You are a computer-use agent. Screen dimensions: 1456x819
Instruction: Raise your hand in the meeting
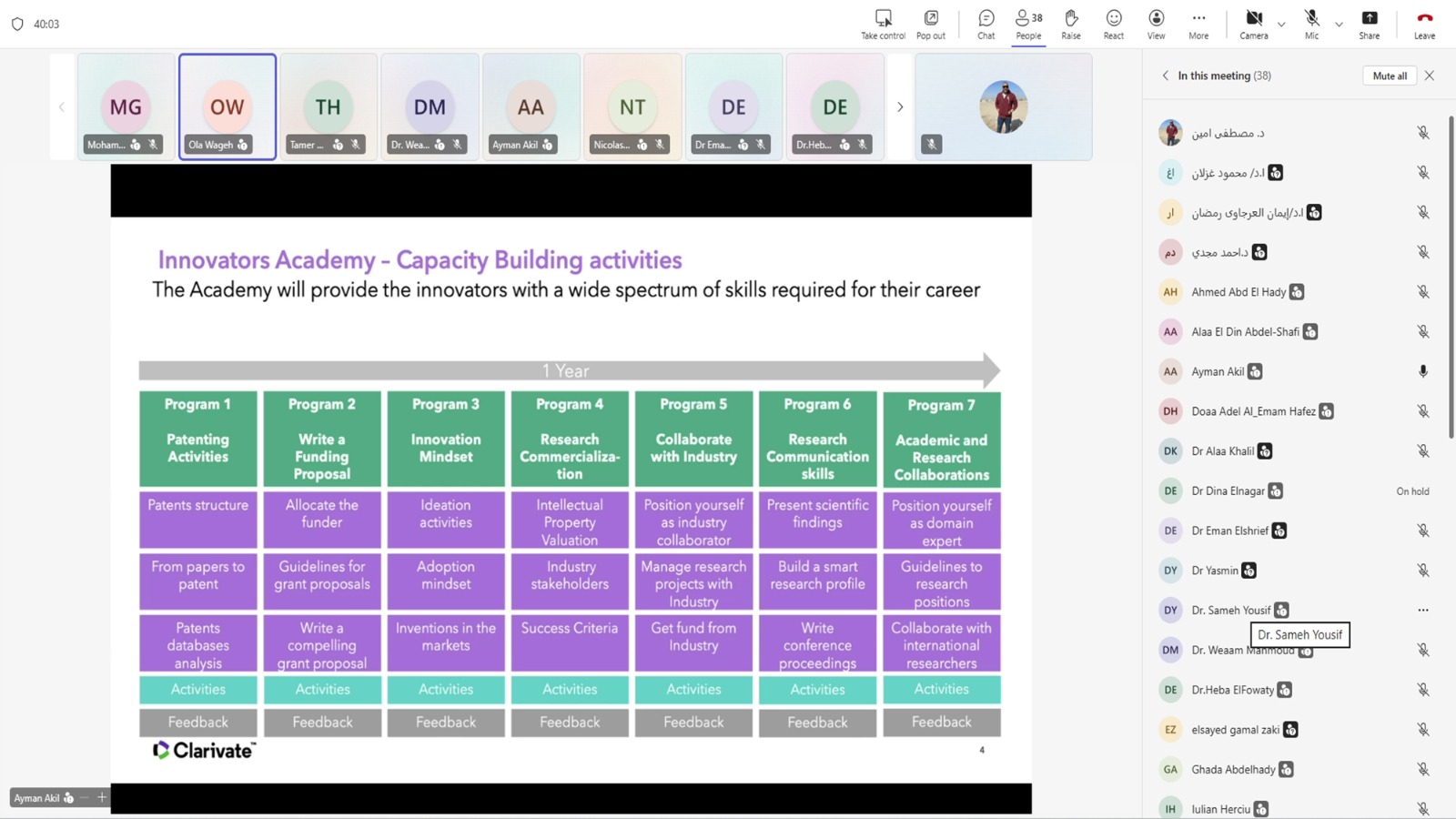1071,18
